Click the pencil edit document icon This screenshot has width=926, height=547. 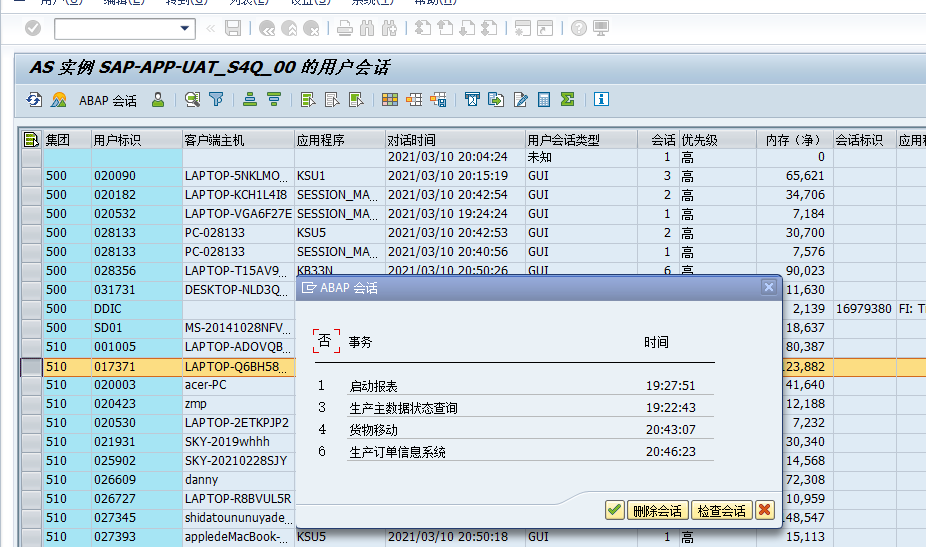(520, 99)
